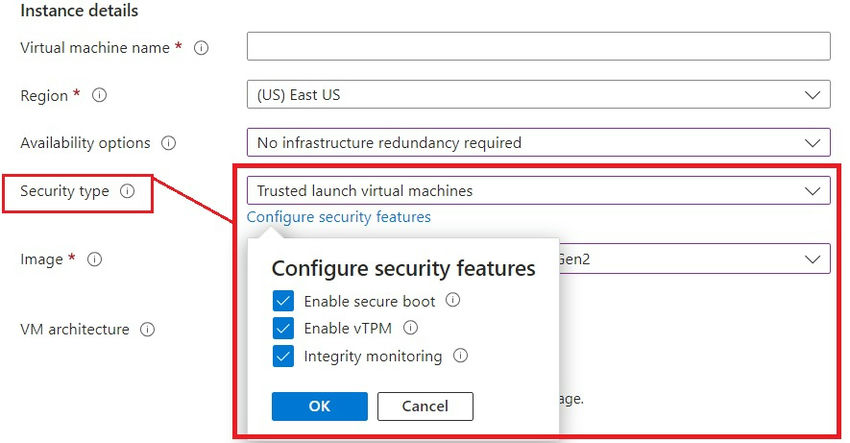Click the Cancel button
The width and height of the screenshot is (850, 443).
(425, 406)
